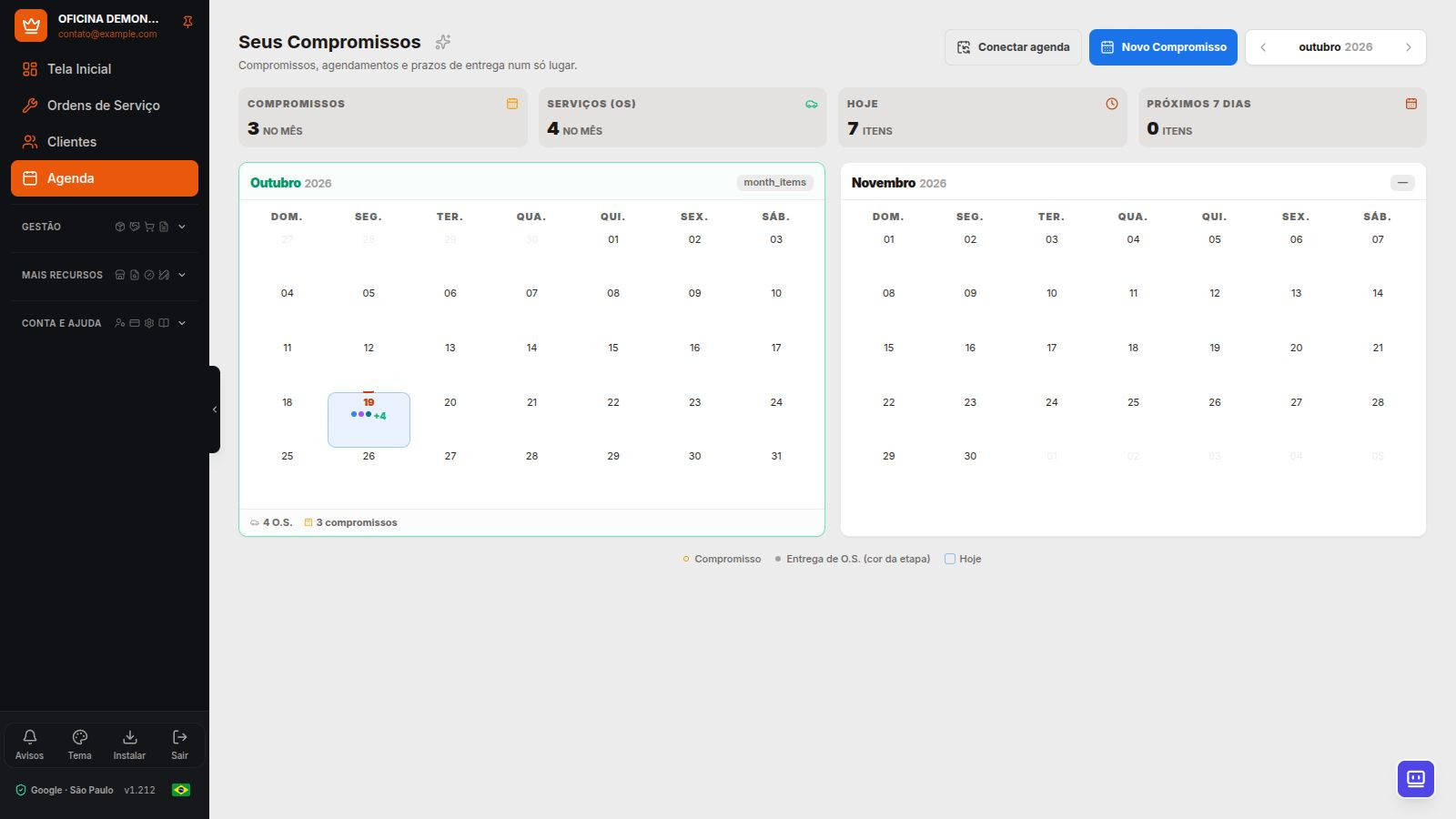The image size is (1456, 819).
Task: Click the Conectar agenda button
Action: pos(1013,47)
